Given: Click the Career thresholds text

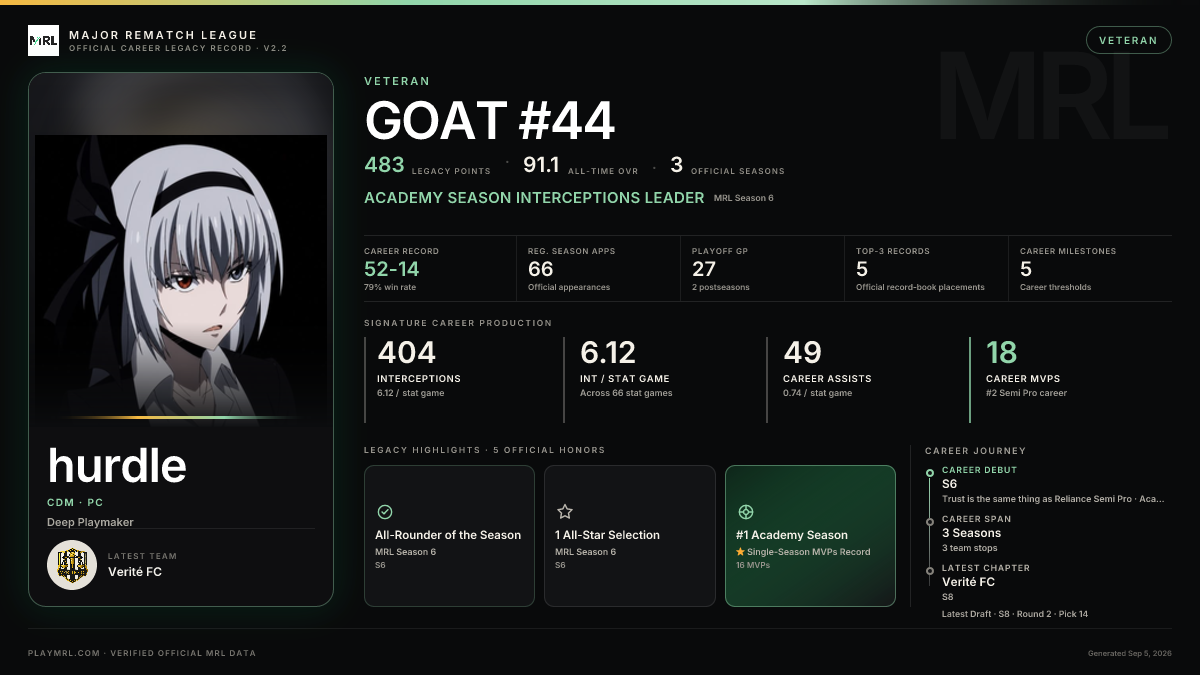Looking at the screenshot, I should 1055,287.
